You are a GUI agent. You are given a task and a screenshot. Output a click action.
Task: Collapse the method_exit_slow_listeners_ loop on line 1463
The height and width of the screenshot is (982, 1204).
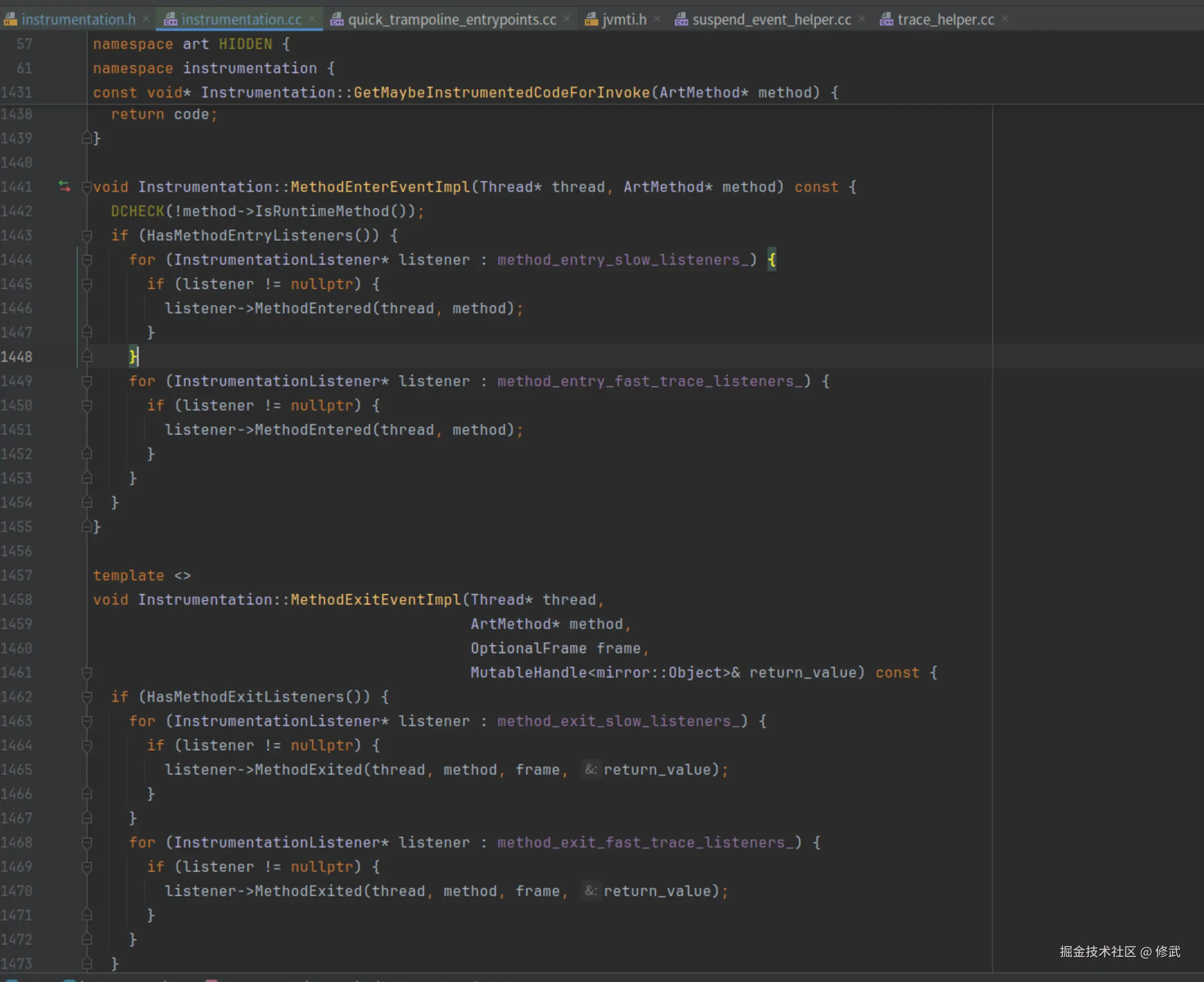87,721
